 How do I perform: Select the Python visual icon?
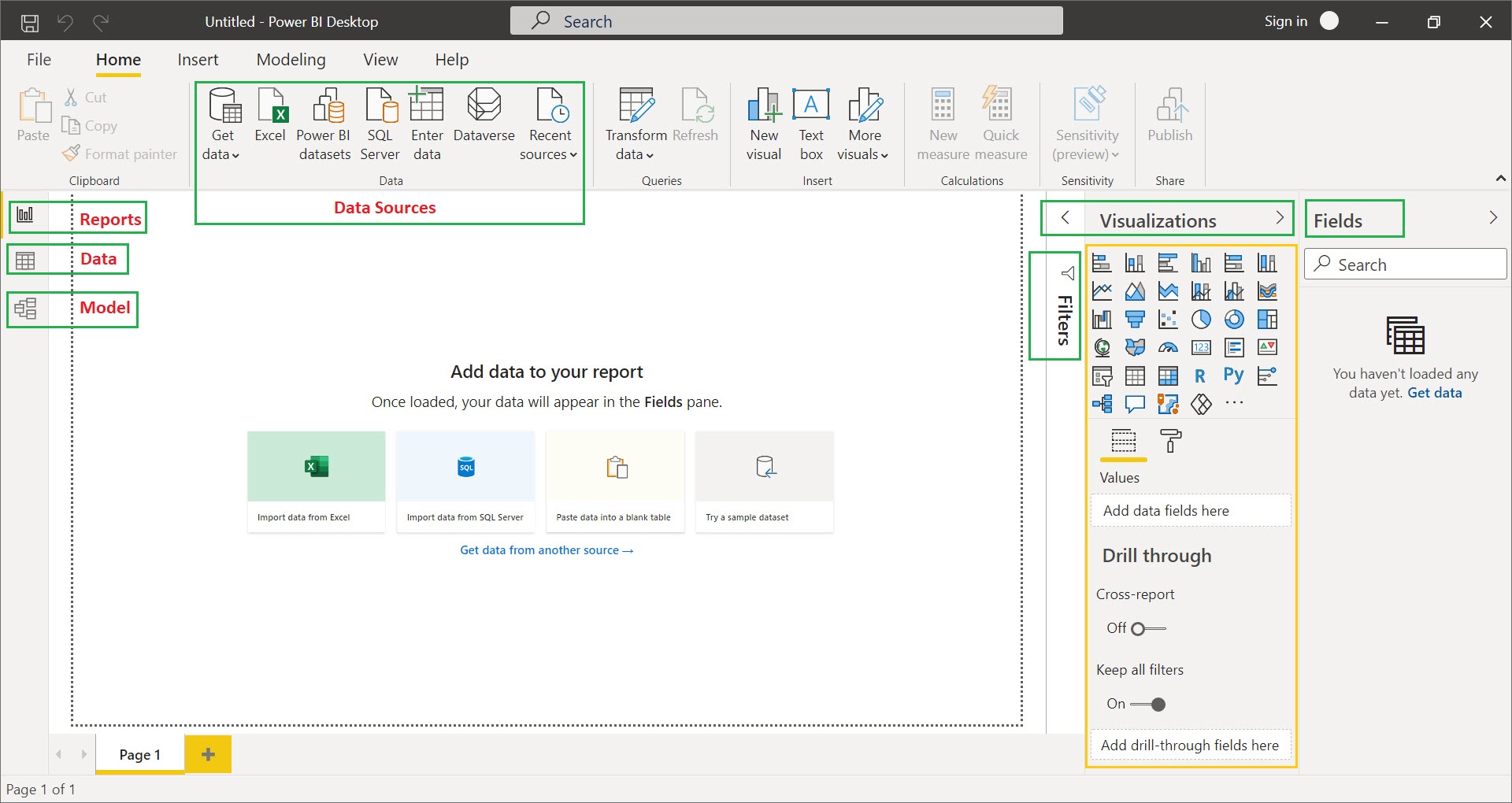click(x=1233, y=376)
